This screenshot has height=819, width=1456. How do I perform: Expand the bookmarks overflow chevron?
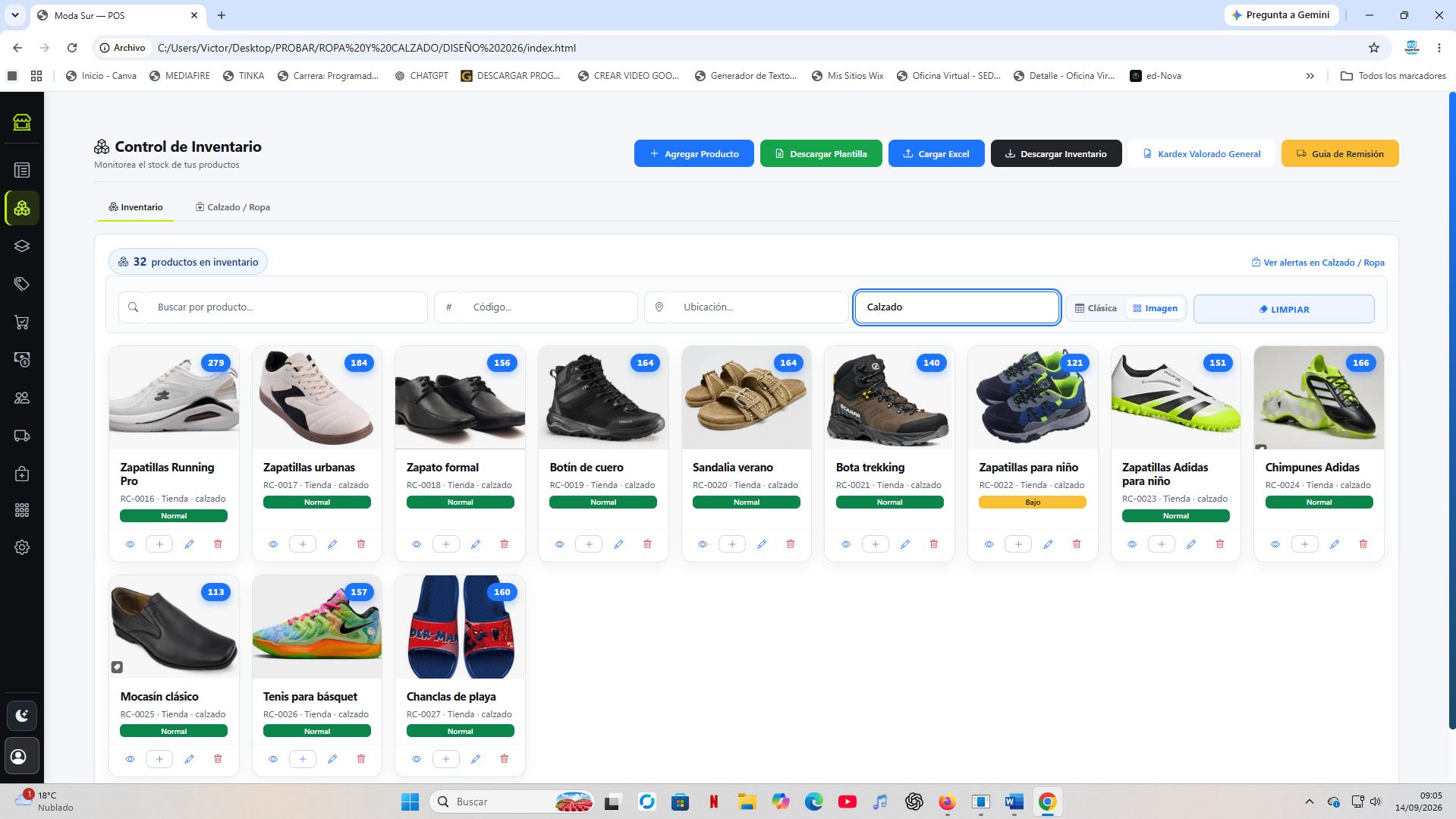coord(1310,76)
